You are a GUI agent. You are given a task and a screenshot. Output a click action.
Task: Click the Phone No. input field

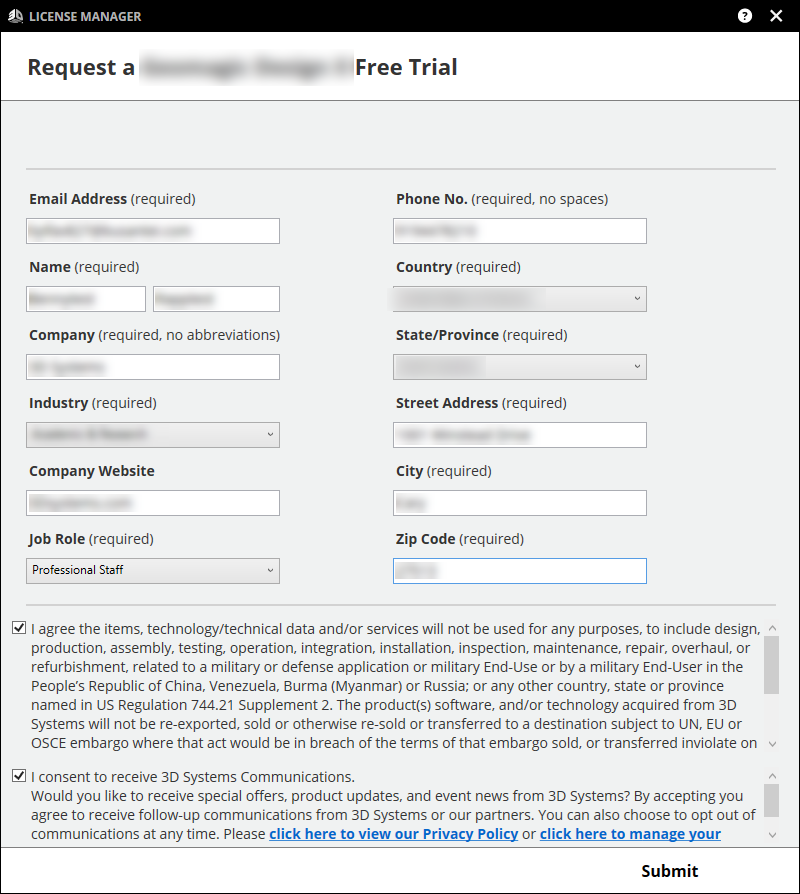point(520,231)
